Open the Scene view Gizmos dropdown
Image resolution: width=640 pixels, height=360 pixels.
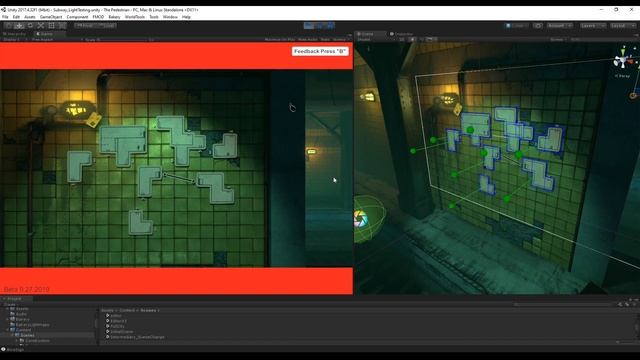coord(558,40)
